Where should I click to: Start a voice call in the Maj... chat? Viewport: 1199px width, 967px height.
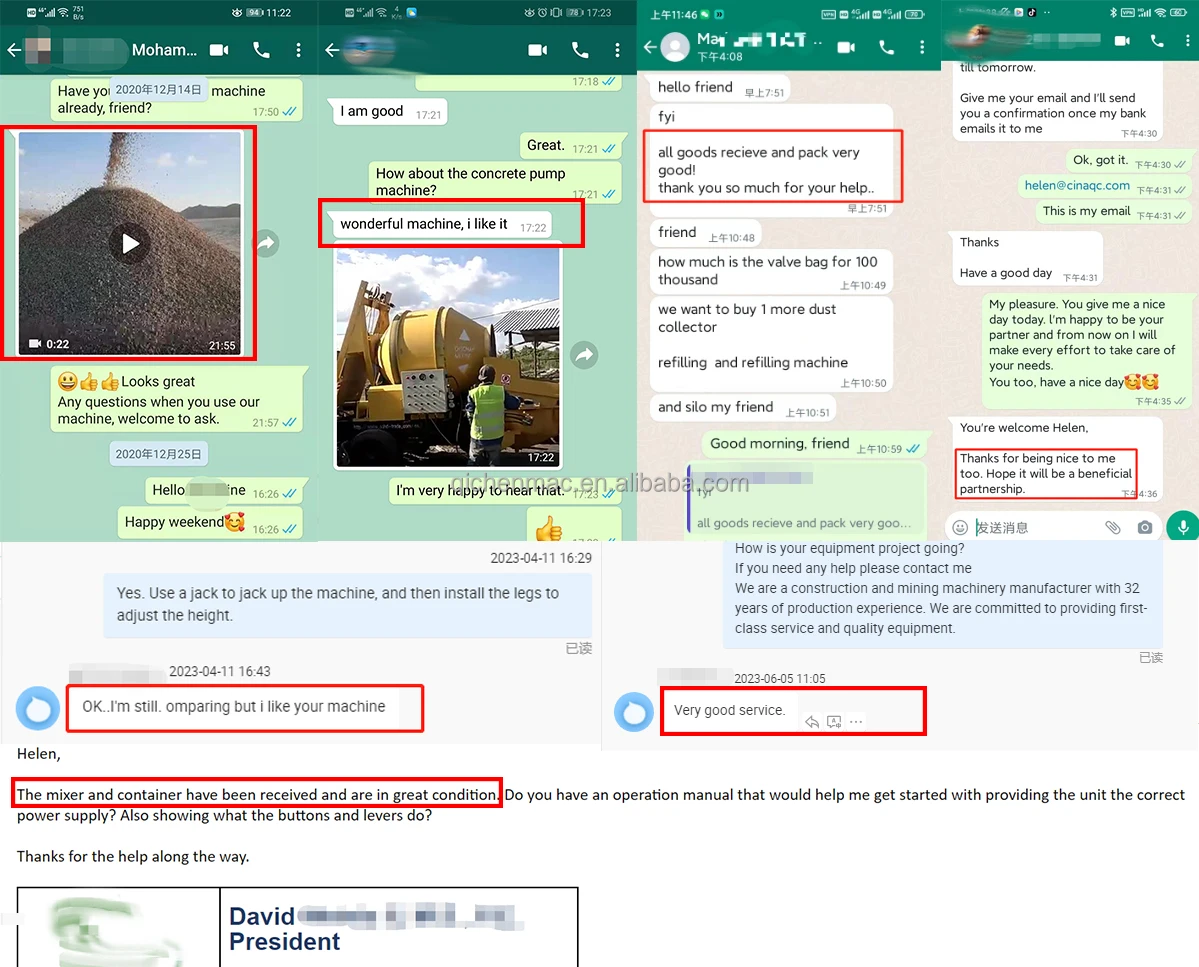[886, 47]
